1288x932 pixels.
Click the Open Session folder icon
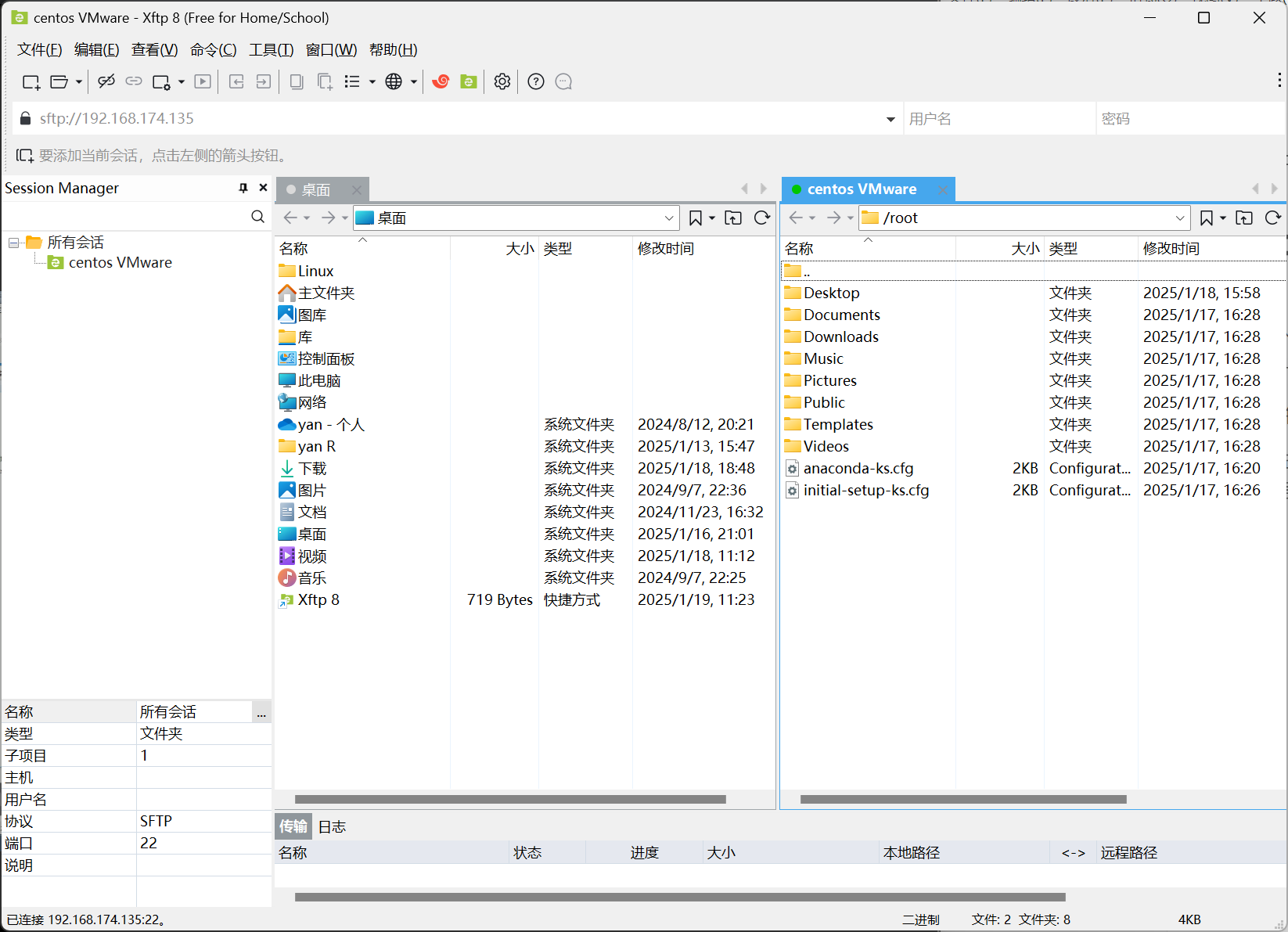pyautogui.click(x=59, y=81)
